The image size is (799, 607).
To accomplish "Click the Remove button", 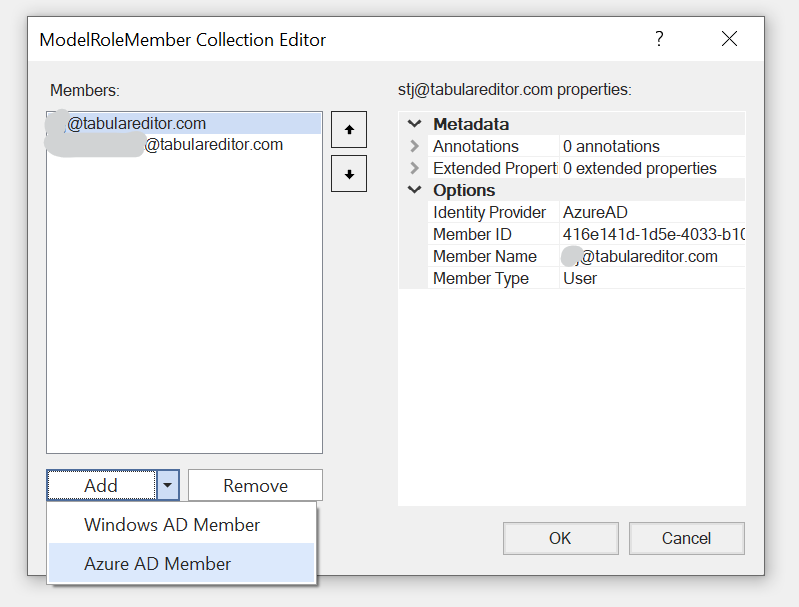I will (255, 485).
